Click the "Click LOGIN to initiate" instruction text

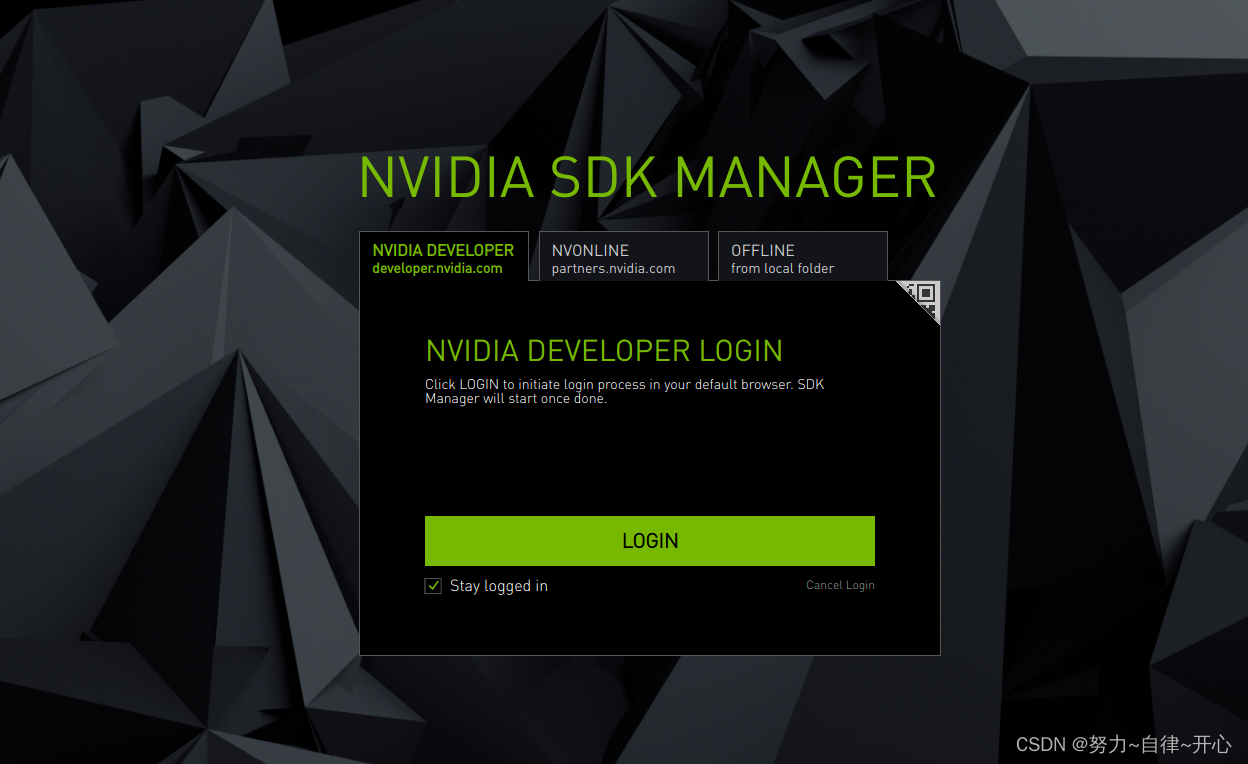[625, 391]
